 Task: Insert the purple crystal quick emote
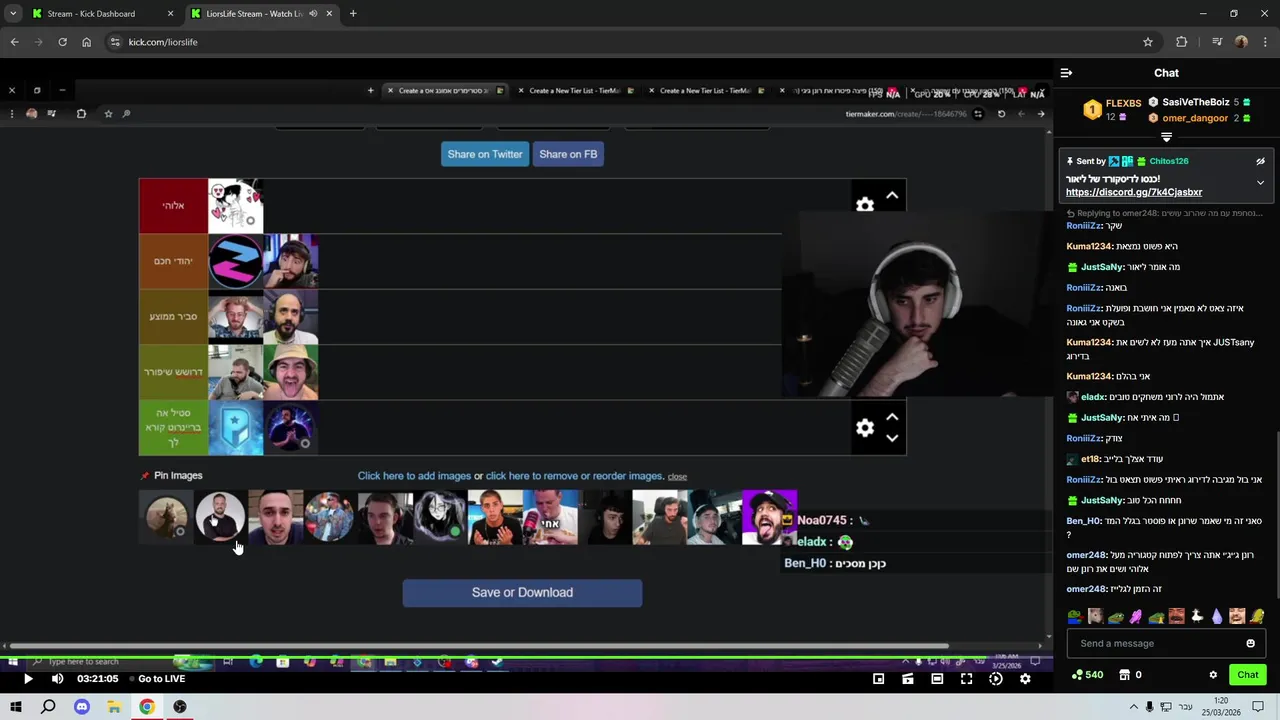[1216, 616]
